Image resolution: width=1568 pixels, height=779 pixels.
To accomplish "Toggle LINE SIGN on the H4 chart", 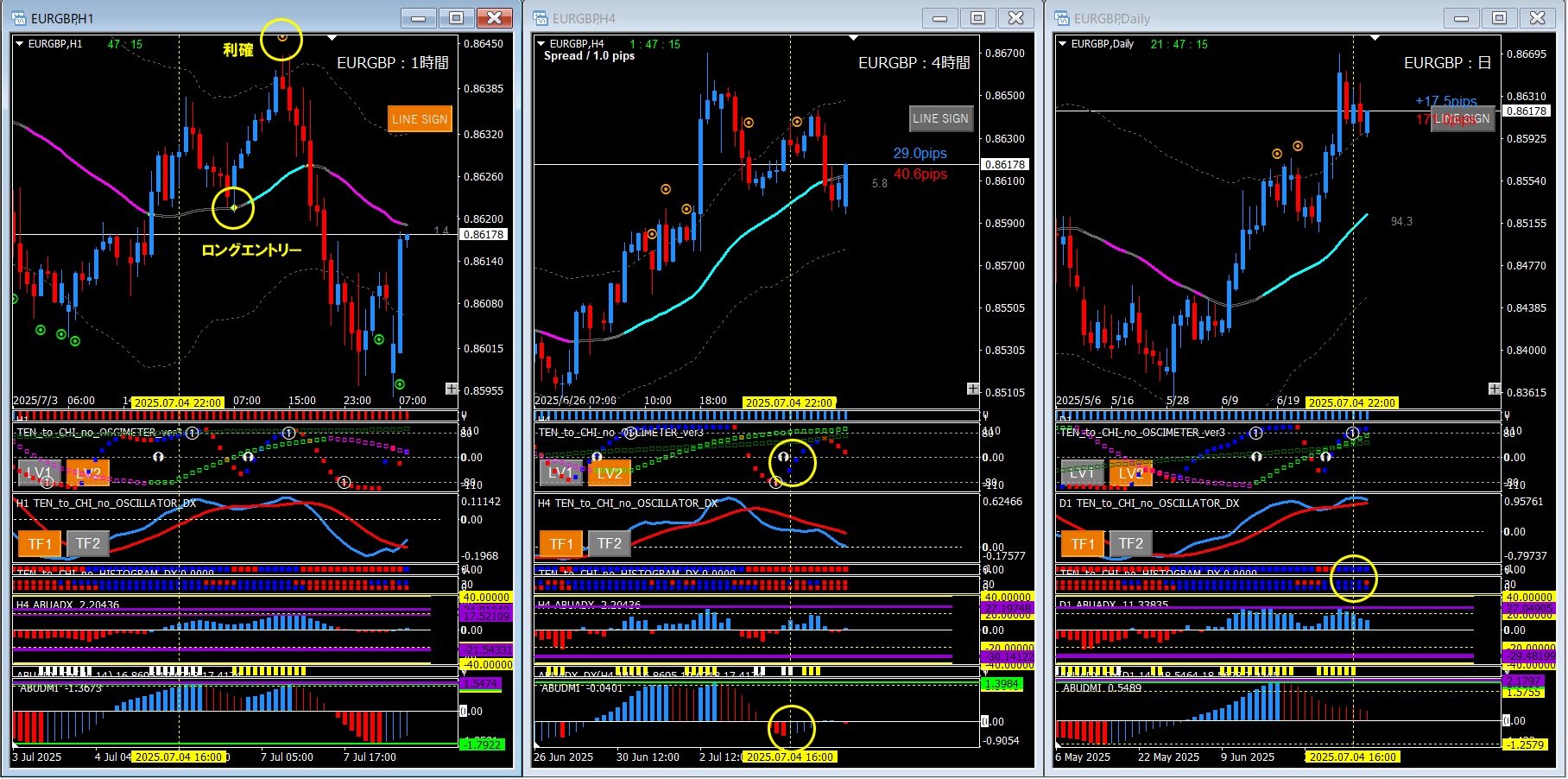I will pyautogui.click(x=941, y=118).
